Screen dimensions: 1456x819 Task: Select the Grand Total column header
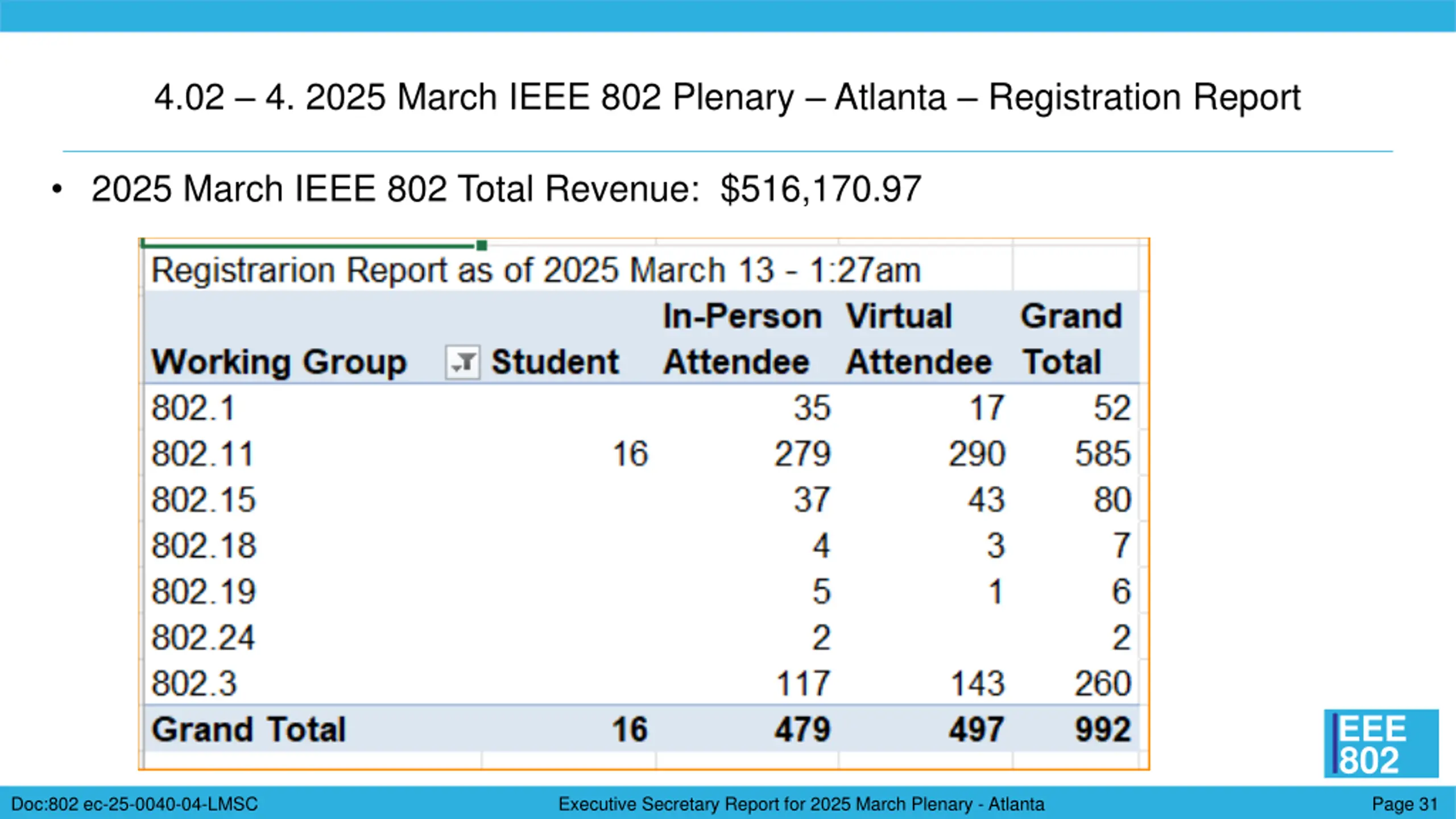click(1072, 339)
